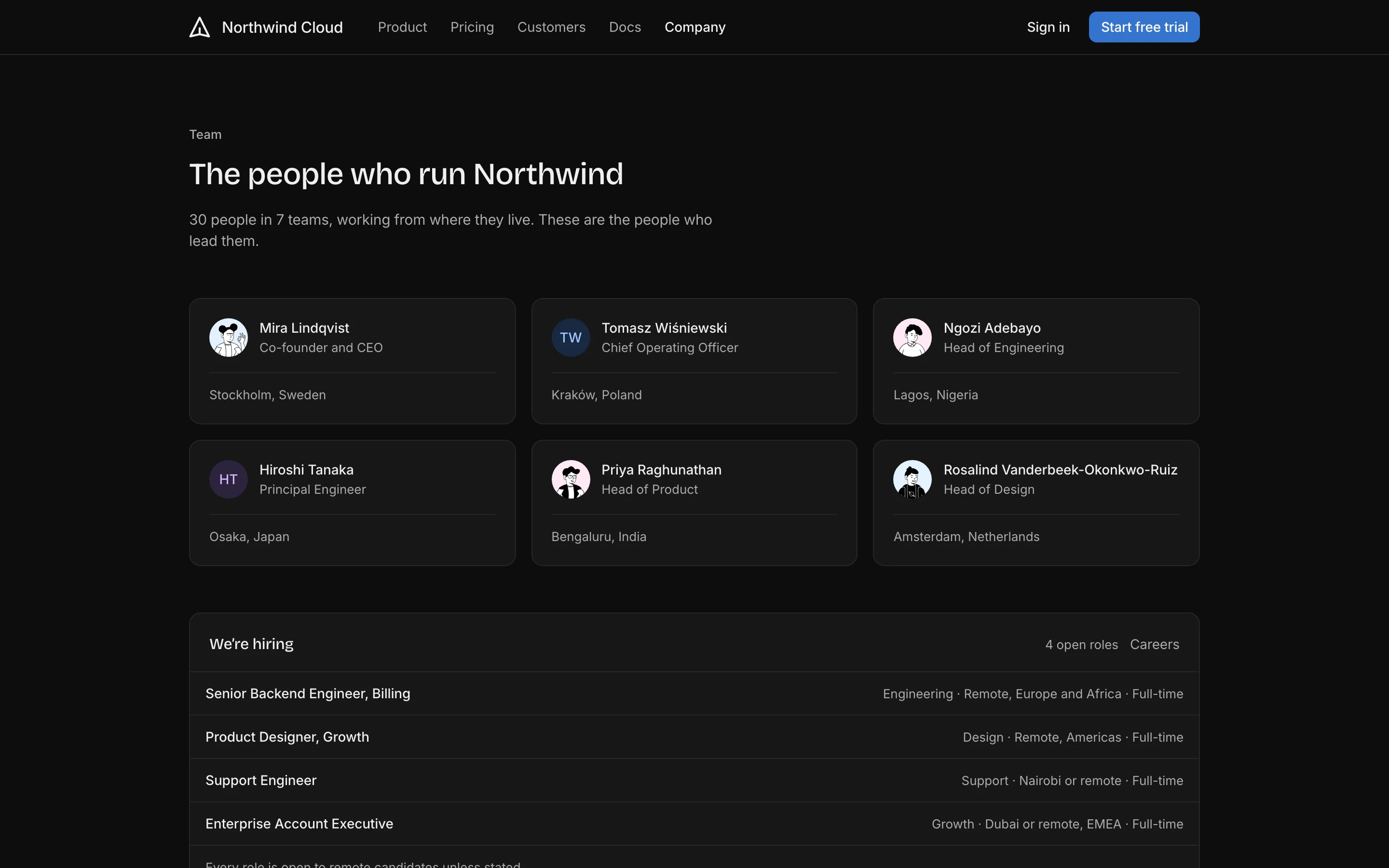The height and width of the screenshot is (868, 1389).
Task: Click the Osaka, Japan location
Action: (249, 537)
